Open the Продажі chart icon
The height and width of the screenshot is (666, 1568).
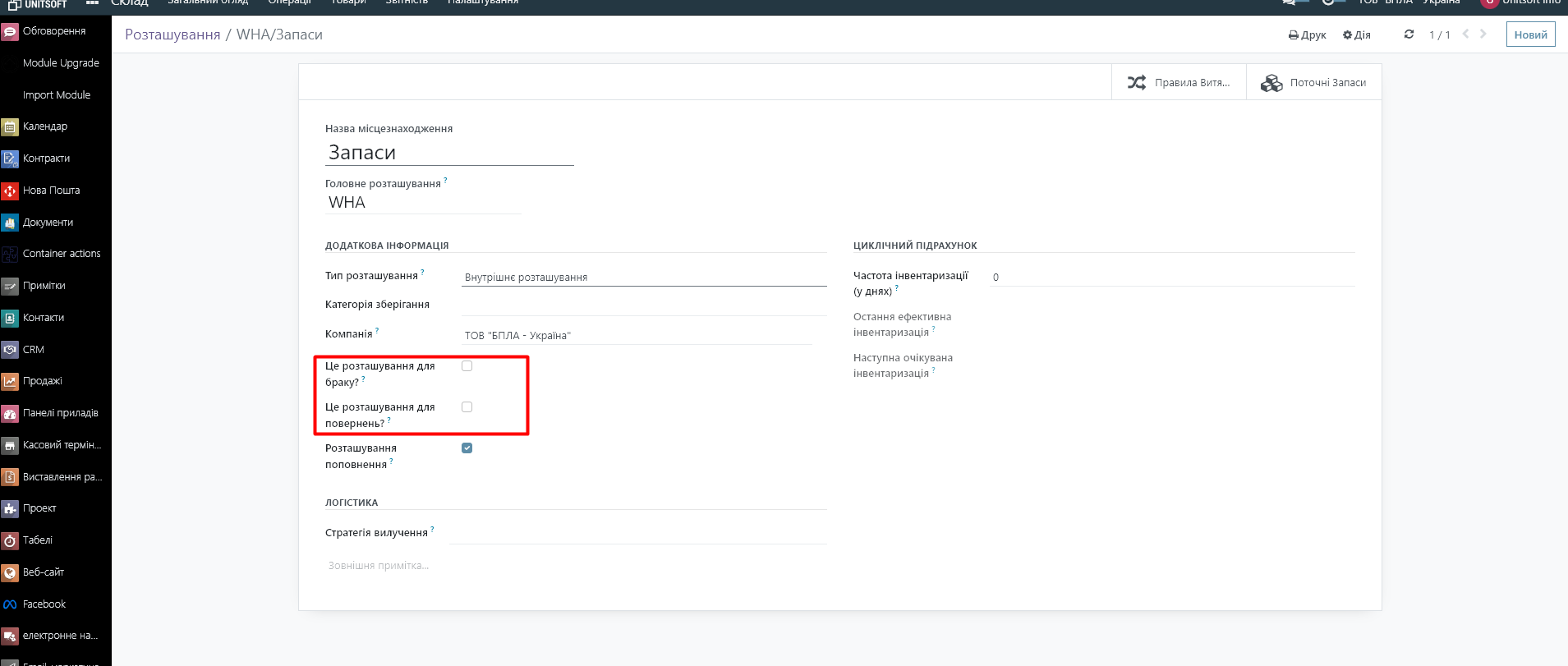click(10, 381)
